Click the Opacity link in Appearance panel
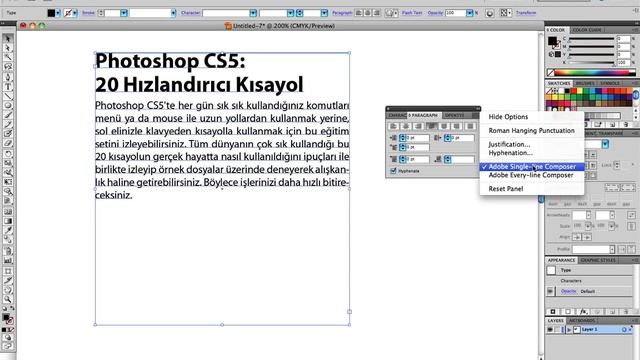 coord(568,291)
